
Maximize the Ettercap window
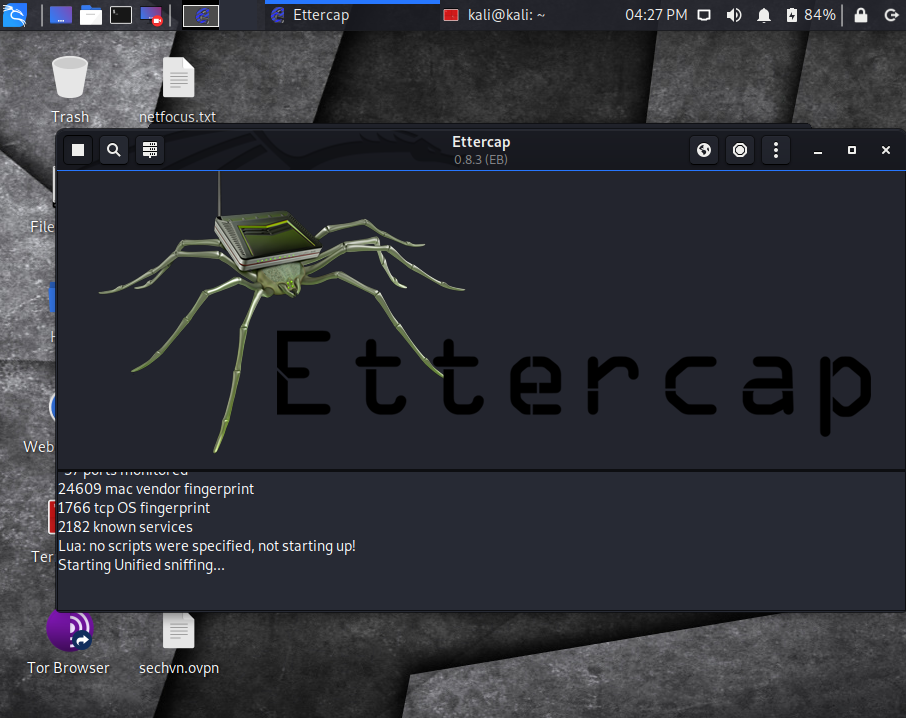tap(852, 150)
